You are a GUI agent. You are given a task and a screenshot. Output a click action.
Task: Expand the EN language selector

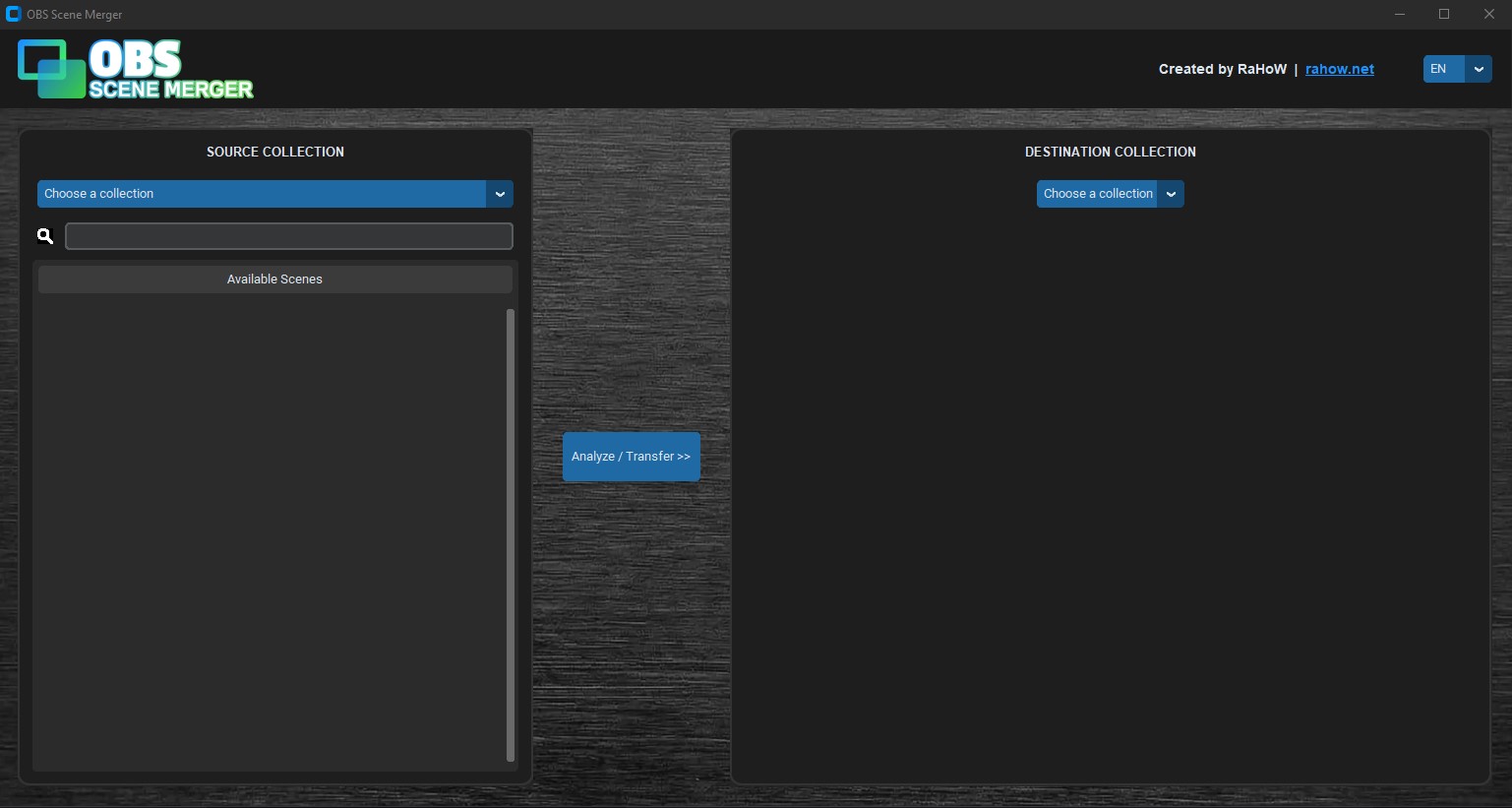pos(1441,69)
